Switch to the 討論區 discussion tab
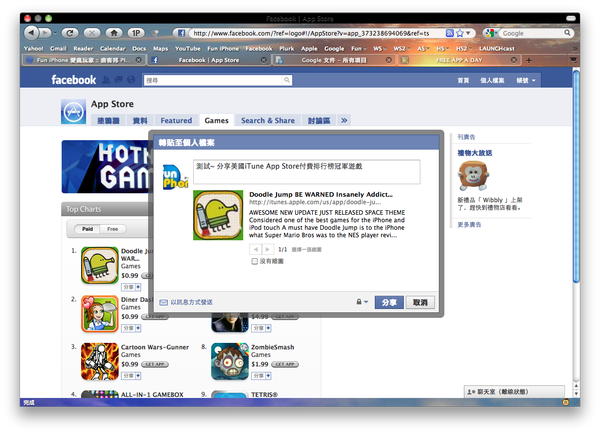Screen dimensions: 600x434 [319, 121]
